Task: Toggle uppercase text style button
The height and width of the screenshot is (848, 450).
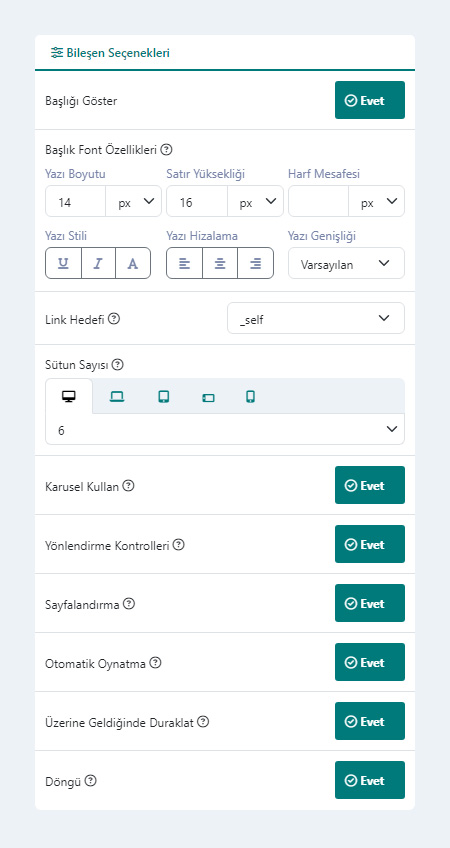Action: [x=133, y=263]
